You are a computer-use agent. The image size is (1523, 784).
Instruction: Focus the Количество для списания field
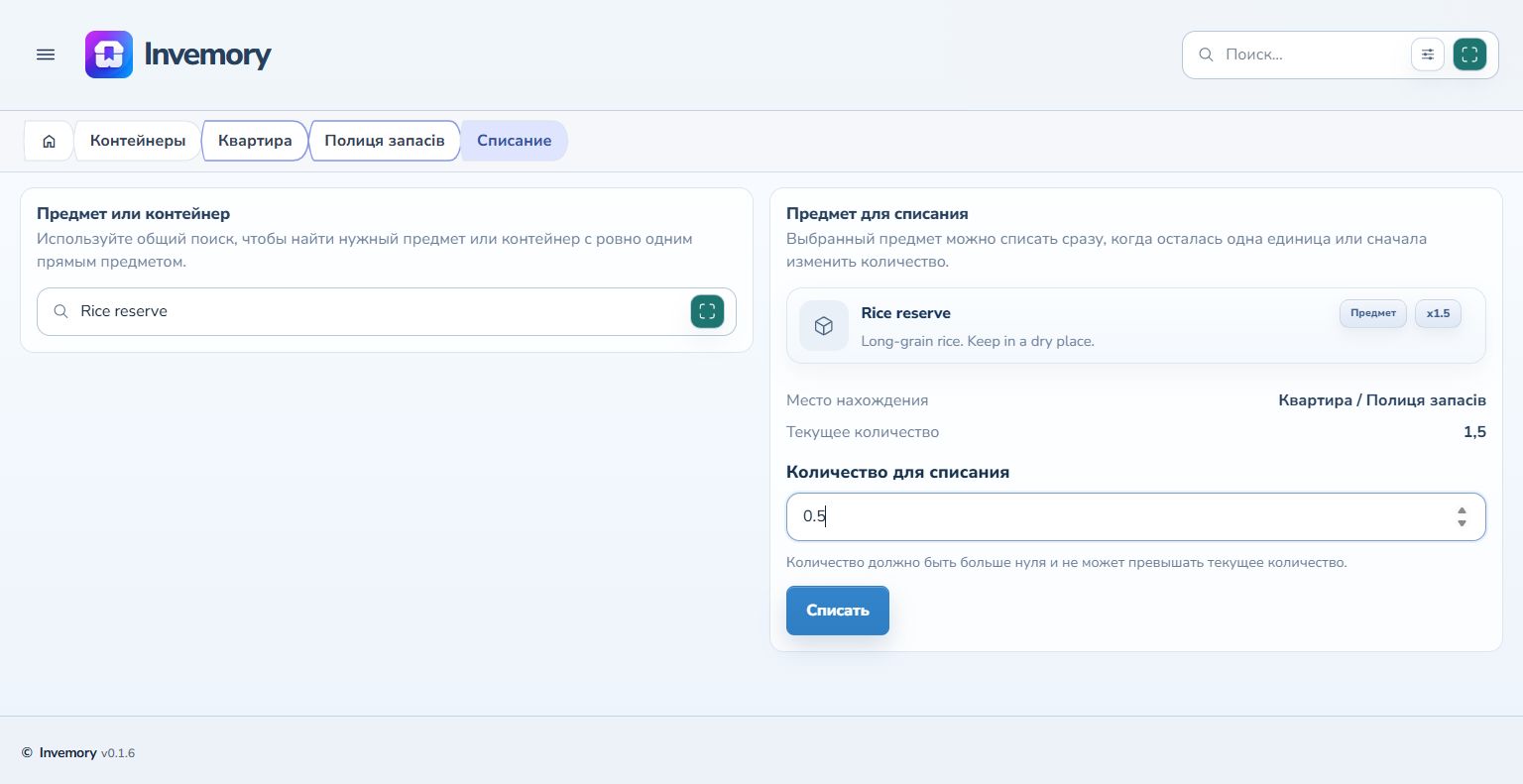point(1136,516)
